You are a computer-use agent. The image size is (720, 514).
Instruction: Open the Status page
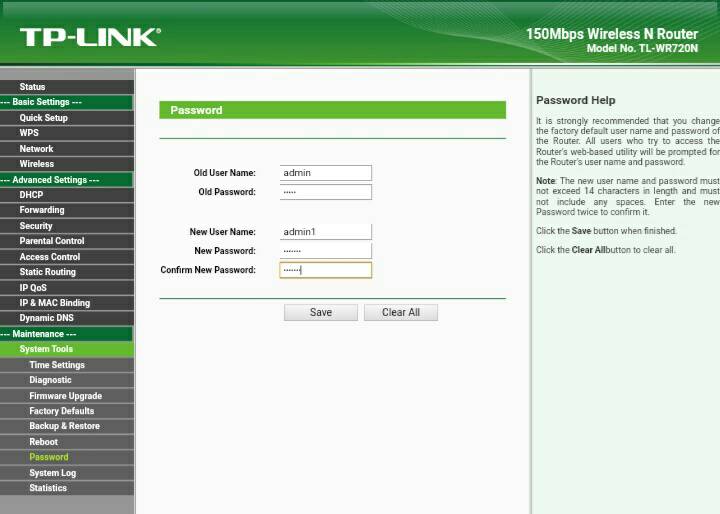tap(67, 86)
